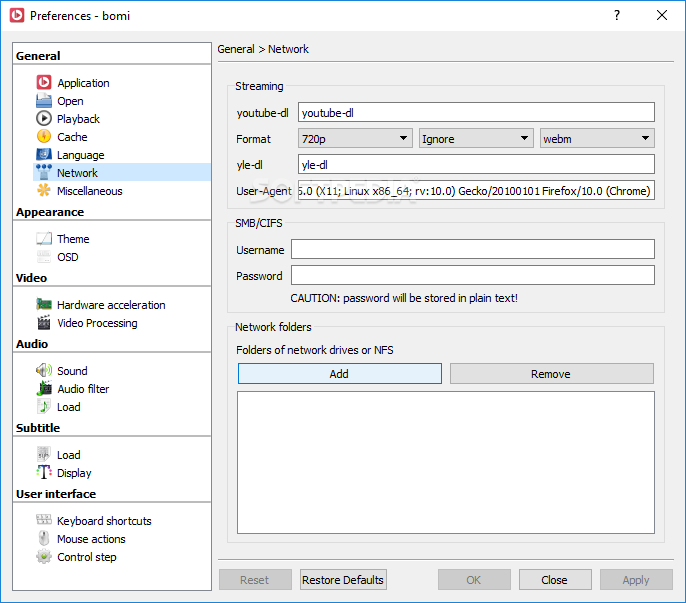
Task: Open Sound settings under Audio
Action: (72, 371)
